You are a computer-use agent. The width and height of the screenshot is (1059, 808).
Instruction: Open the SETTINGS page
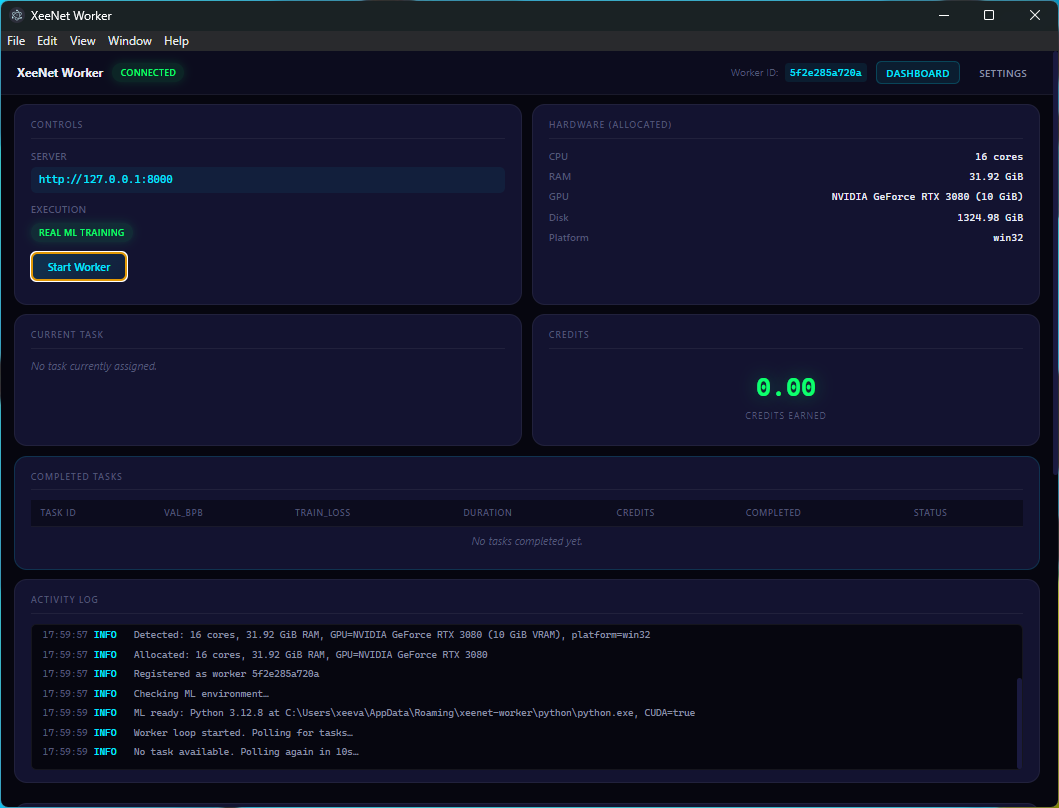(x=1002, y=72)
